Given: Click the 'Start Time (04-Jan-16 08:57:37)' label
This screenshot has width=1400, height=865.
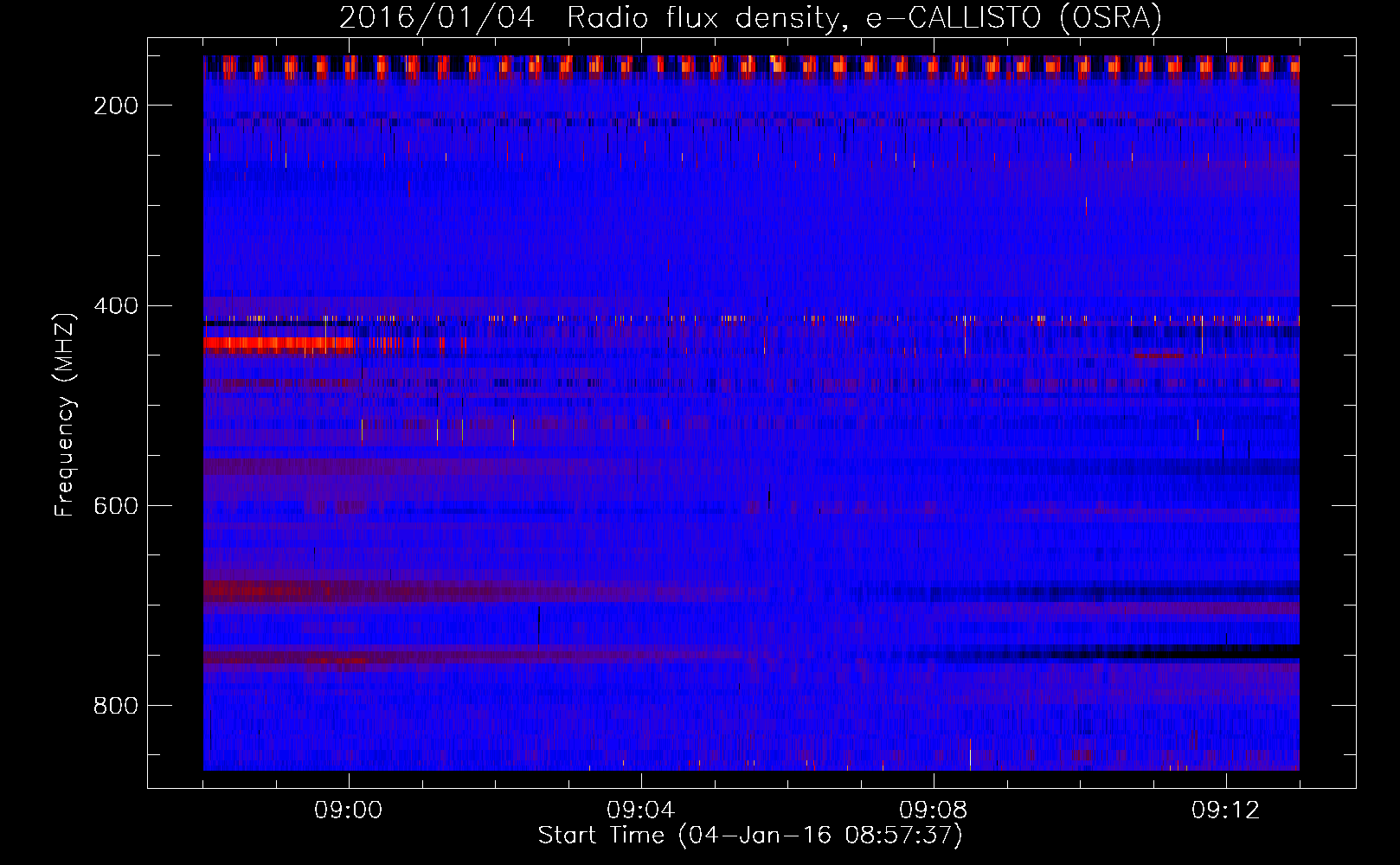Looking at the screenshot, I should click(750, 836).
